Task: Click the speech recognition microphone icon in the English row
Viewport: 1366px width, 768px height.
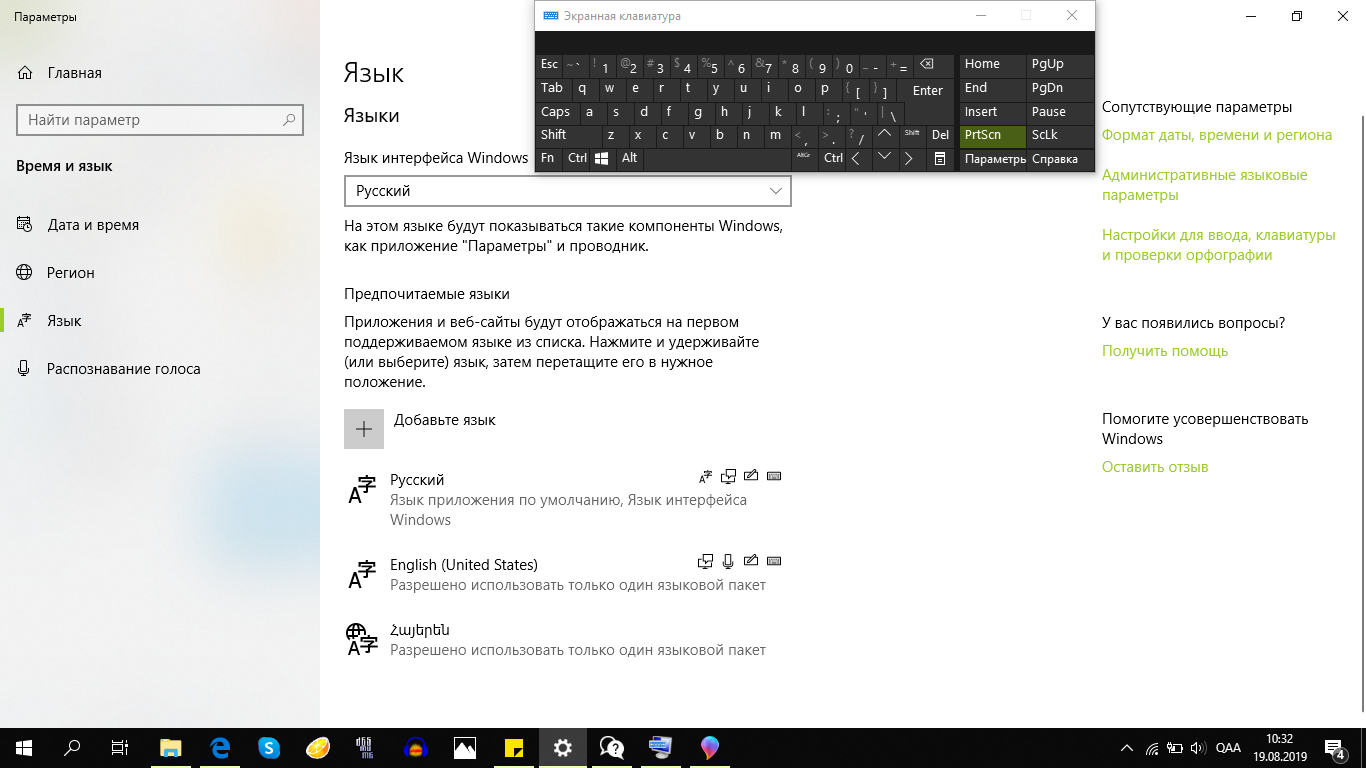Action: (729, 561)
